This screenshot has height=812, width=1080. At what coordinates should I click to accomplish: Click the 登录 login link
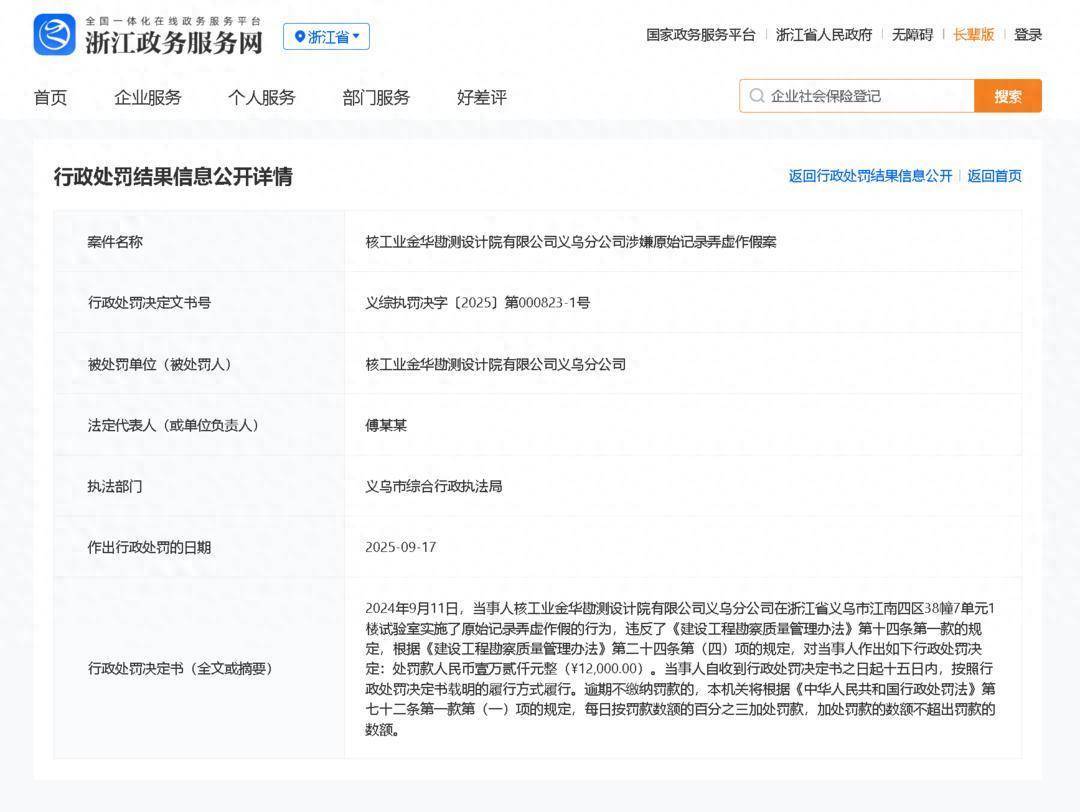[x=1028, y=34]
